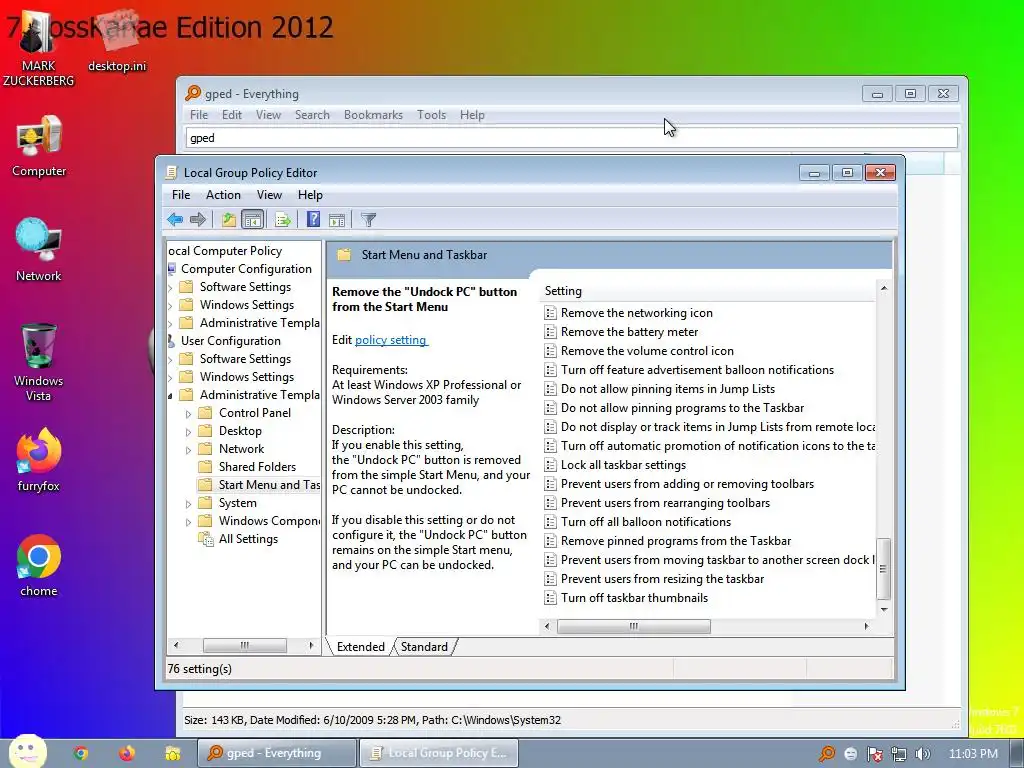Click the Back arrow in Group Policy toolbar
The height and width of the screenshot is (768, 1024).
click(x=174, y=219)
